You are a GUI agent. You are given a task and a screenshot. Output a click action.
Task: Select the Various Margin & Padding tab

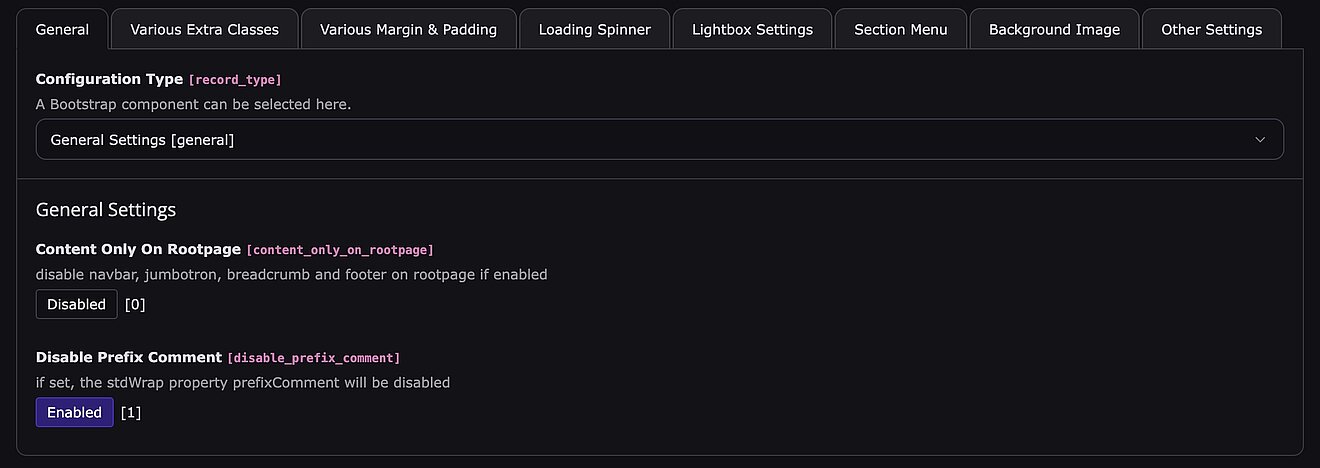click(x=408, y=30)
